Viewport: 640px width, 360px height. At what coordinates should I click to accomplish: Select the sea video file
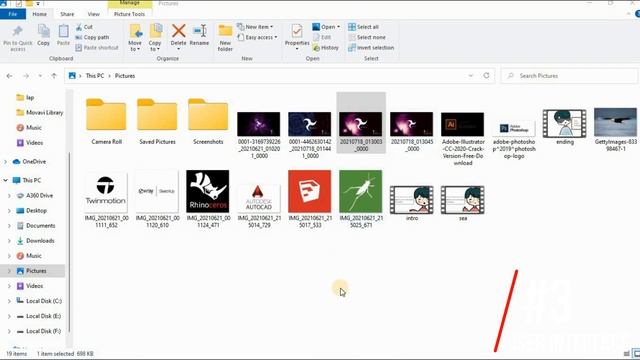click(x=463, y=203)
